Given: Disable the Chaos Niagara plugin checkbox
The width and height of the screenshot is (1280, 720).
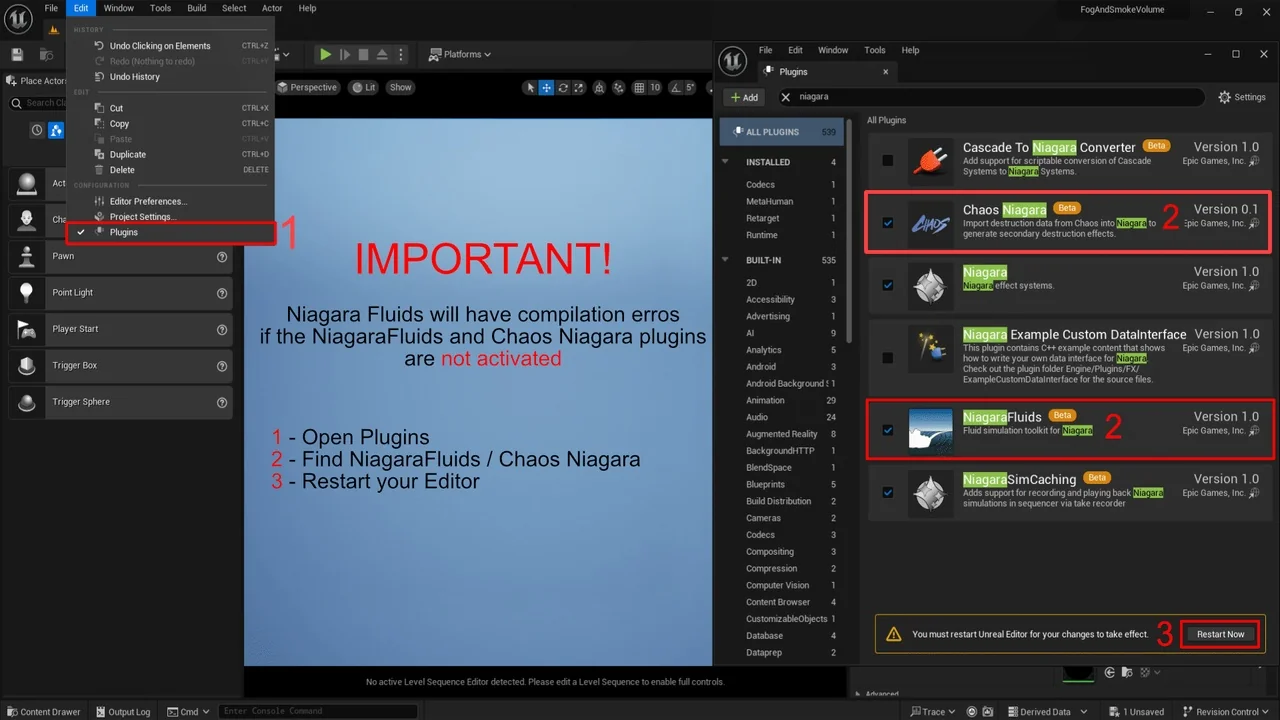Looking at the screenshot, I should tap(887, 223).
